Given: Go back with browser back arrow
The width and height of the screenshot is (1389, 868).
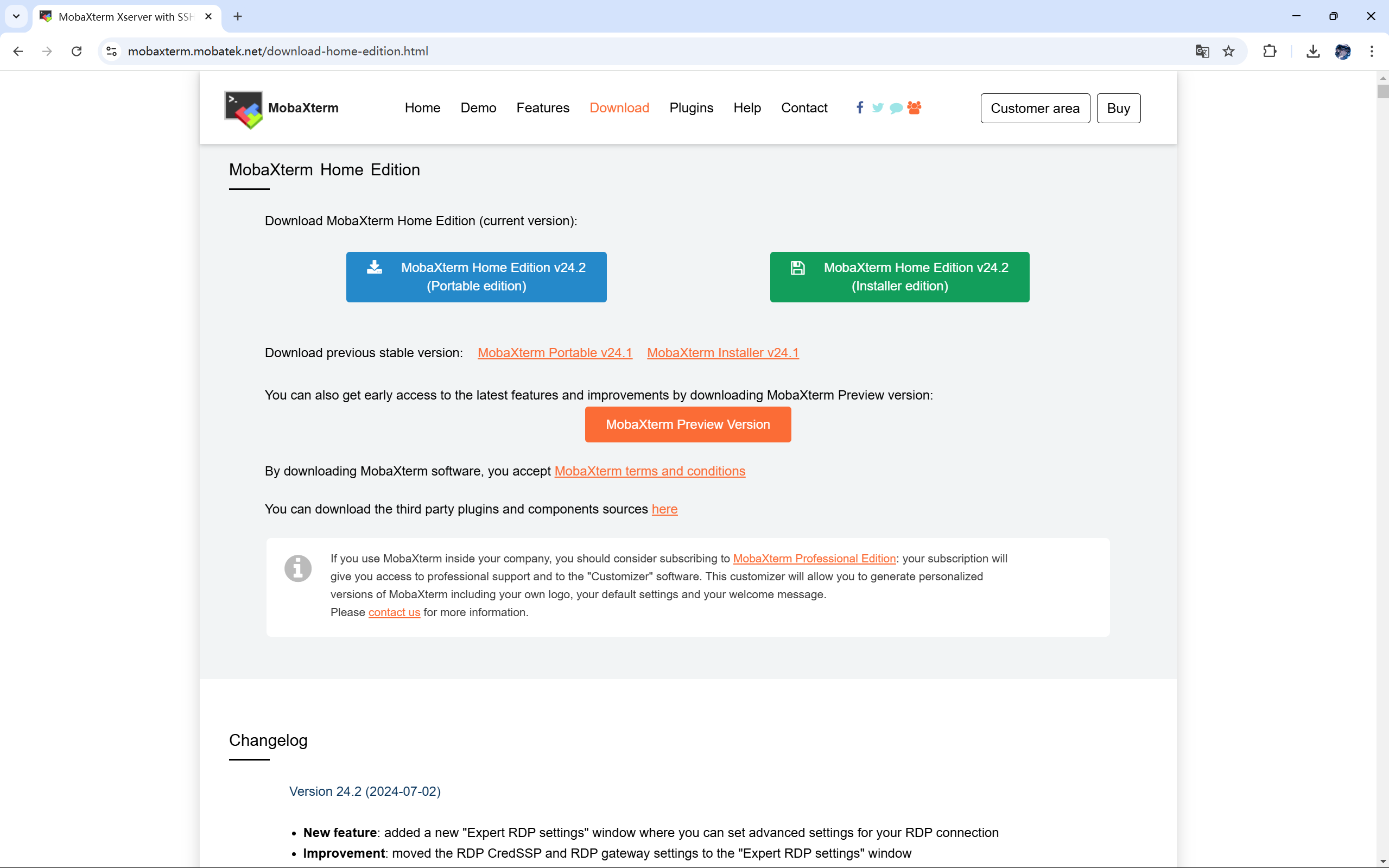Looking at the screenshot, I should click(18, 51).
